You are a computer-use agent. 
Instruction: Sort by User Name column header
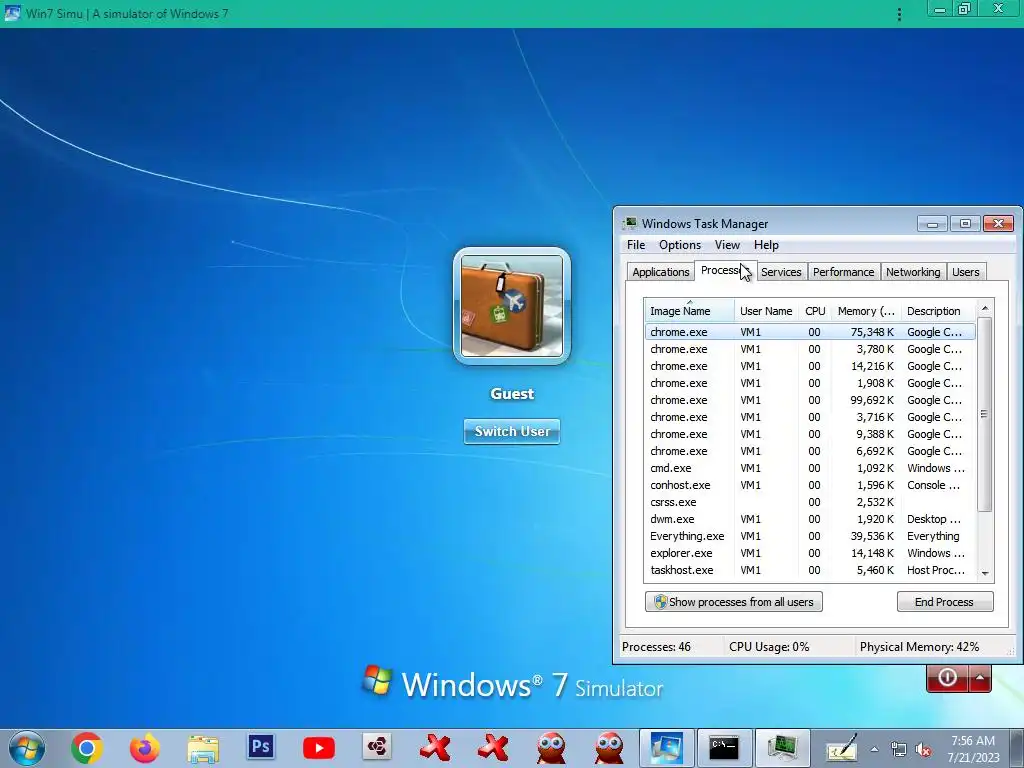(x=766, y=311)
